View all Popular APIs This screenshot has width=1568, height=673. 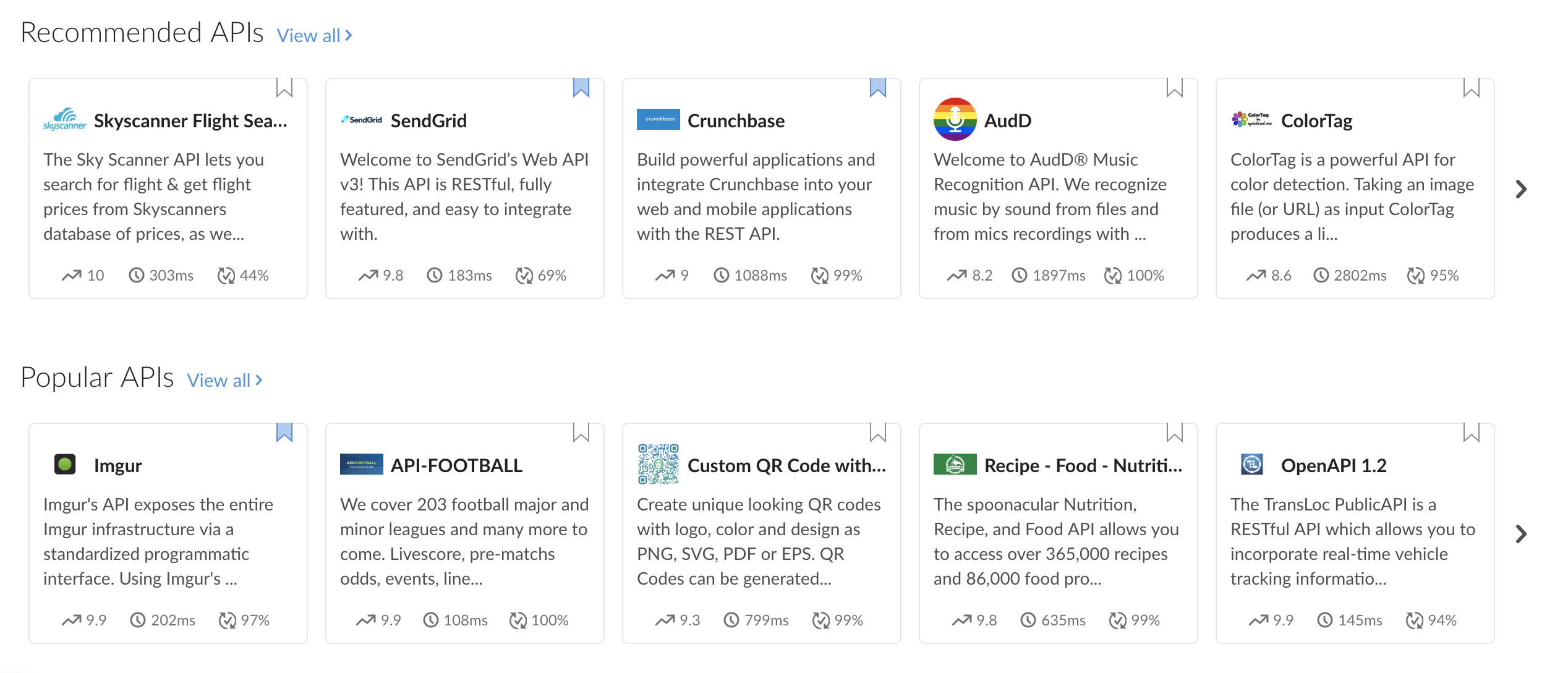click(x=225, y=381)
